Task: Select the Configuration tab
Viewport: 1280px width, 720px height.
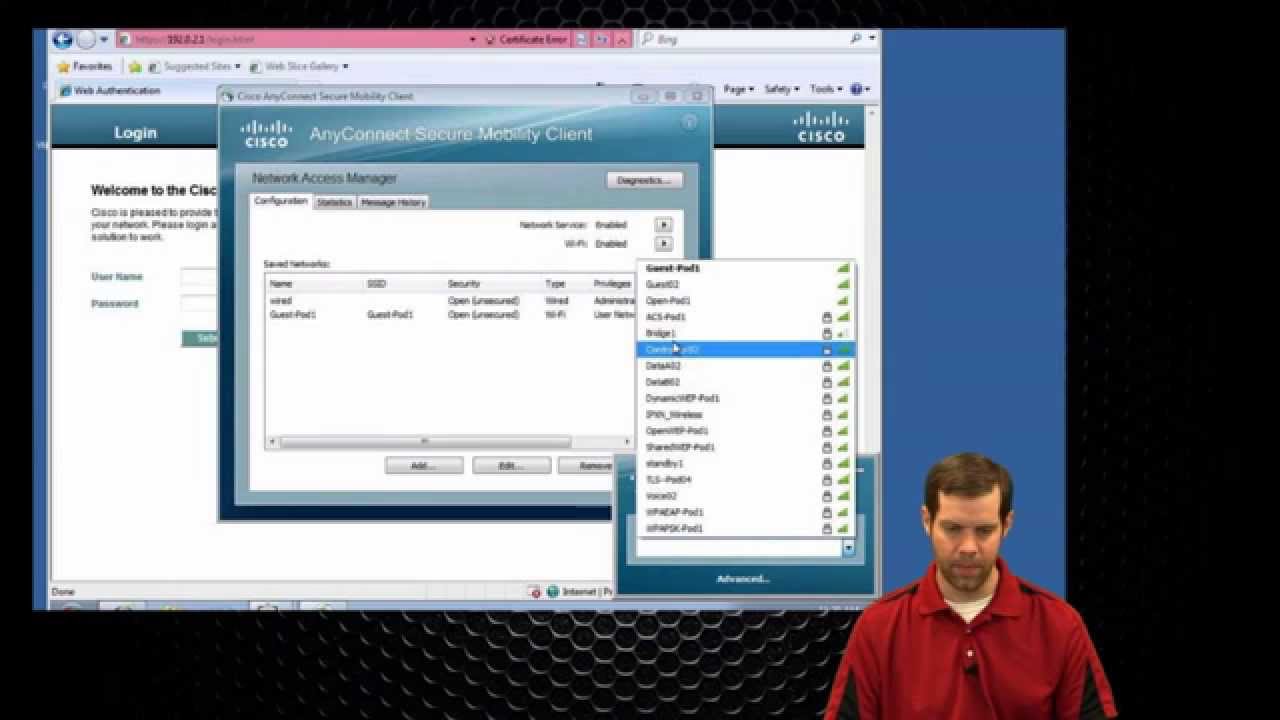Action: [281, 201]
